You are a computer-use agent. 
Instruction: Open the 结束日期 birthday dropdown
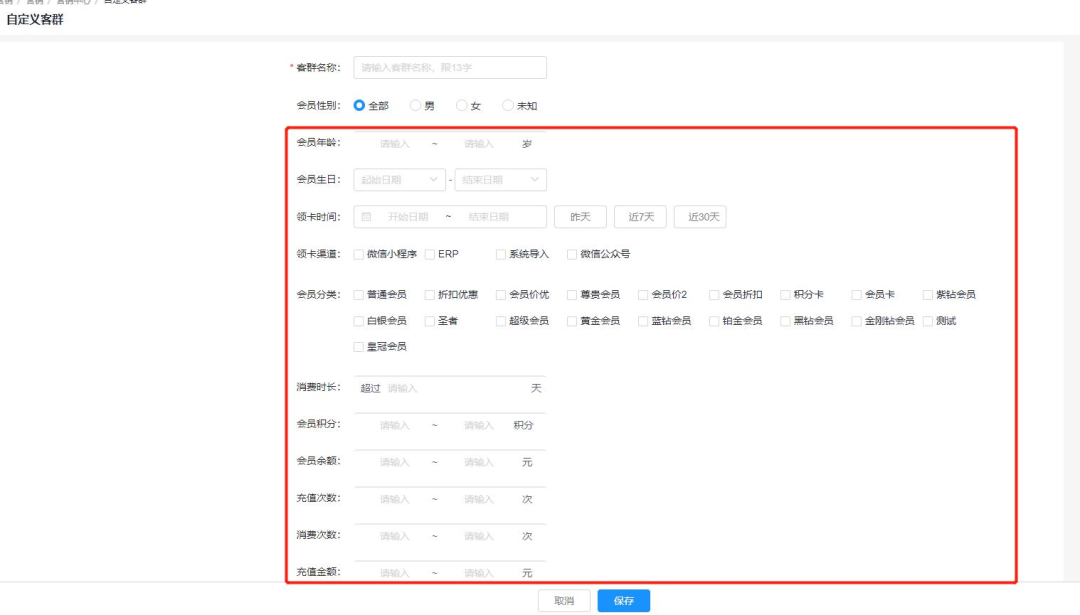pos(500,179)
